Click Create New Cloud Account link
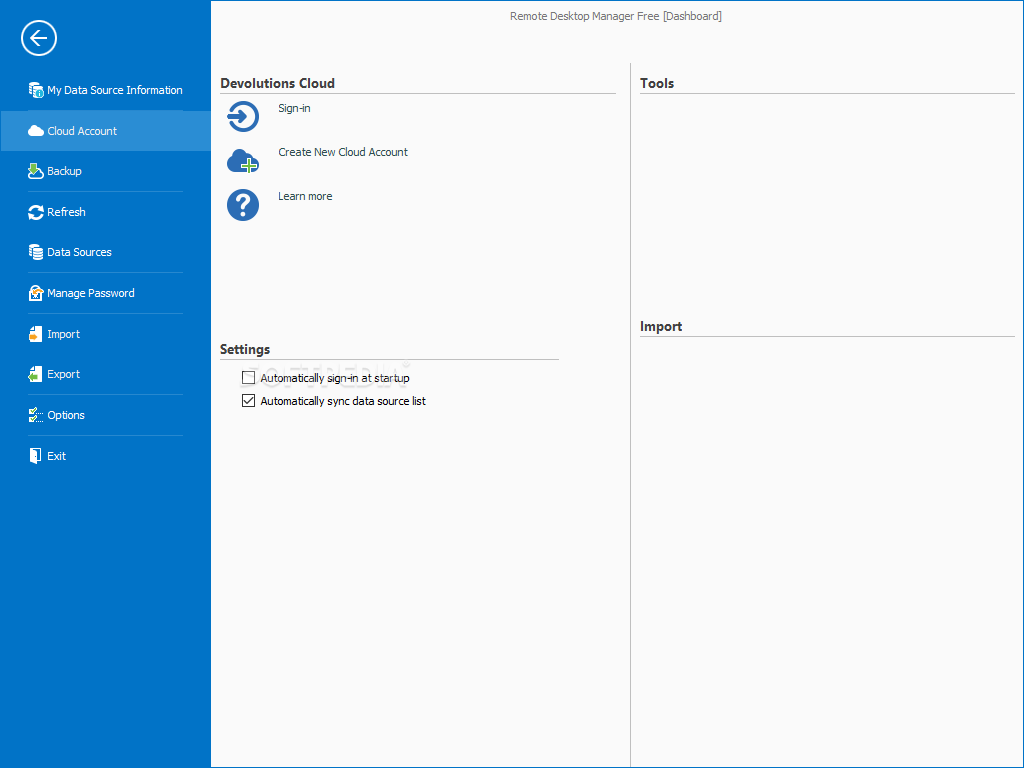 click(x=343, y=152)
